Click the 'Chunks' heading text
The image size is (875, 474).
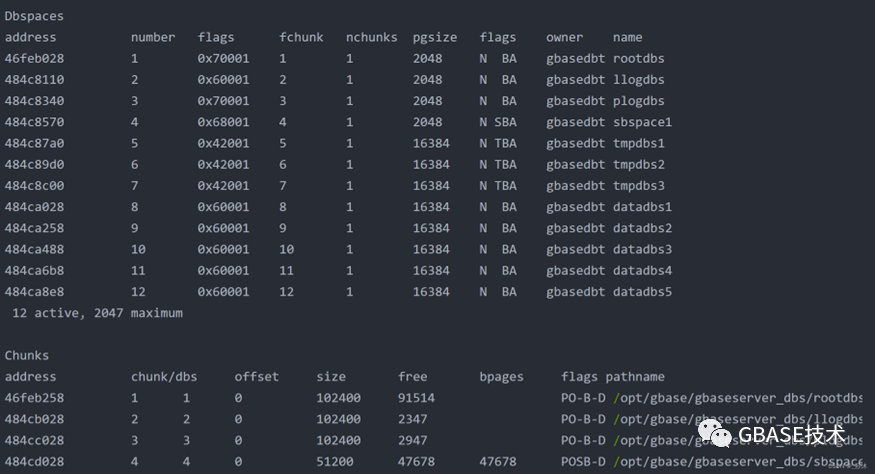point(27,356)
